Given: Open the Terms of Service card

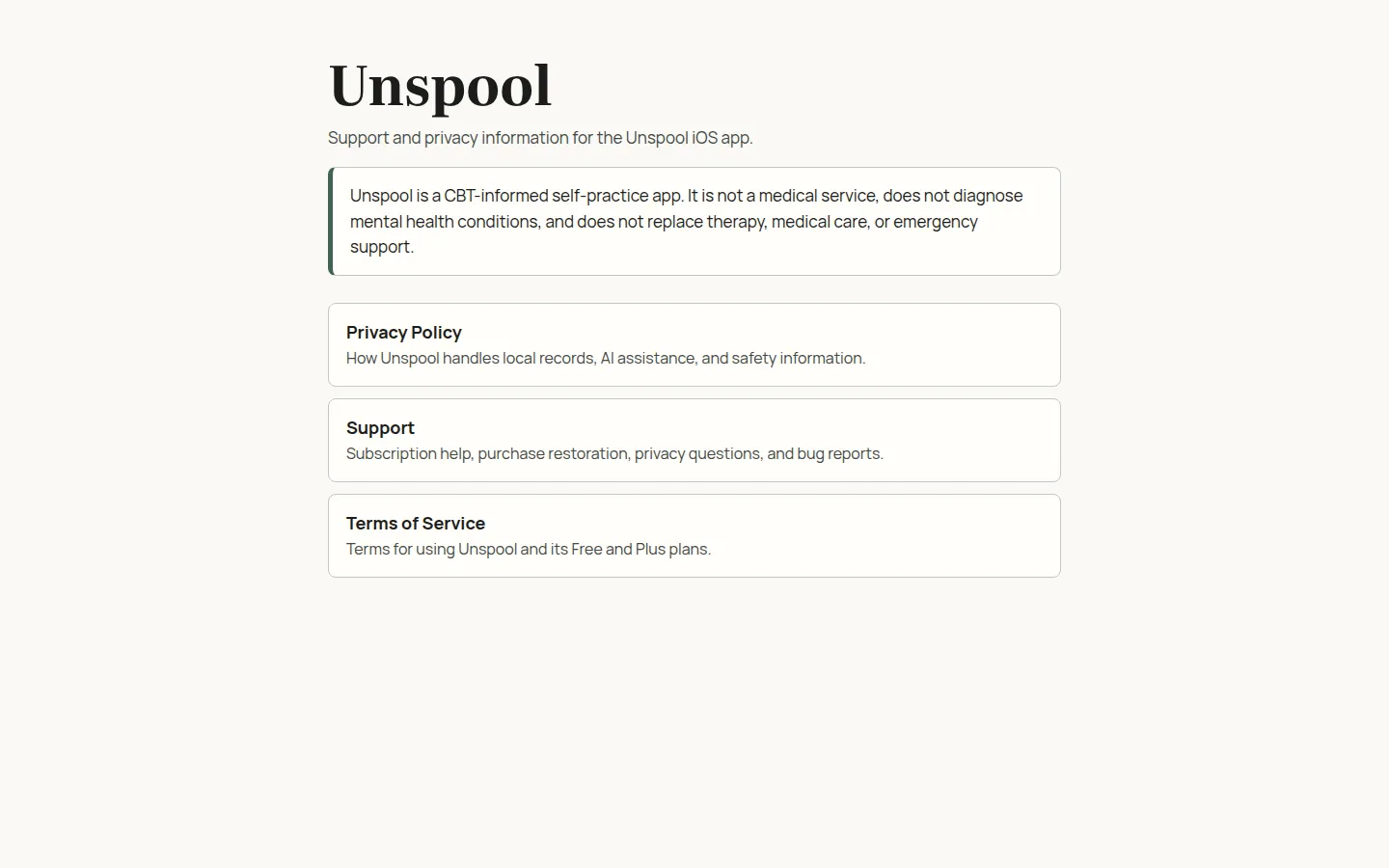Looking at the screenshot, I should (x=694, y=535).
